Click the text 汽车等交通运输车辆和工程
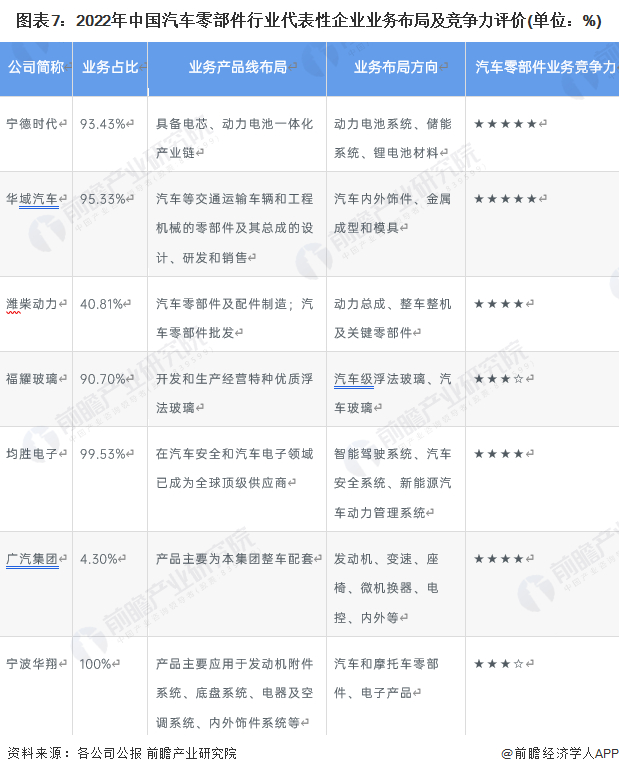The height and width of the screenshot is (774, 619). (x=234, y=199)
